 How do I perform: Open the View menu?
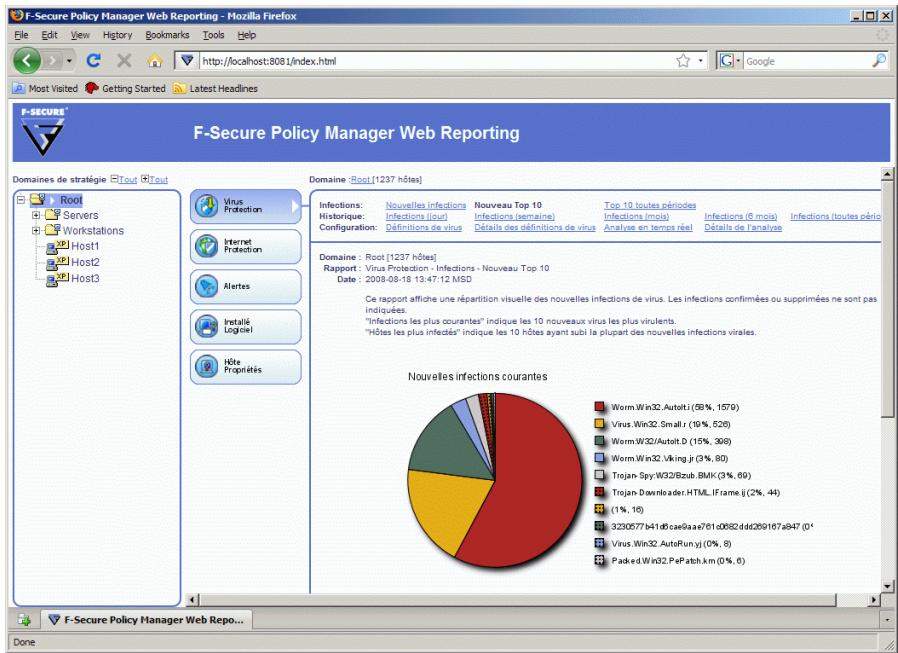(x=80, y=35)
